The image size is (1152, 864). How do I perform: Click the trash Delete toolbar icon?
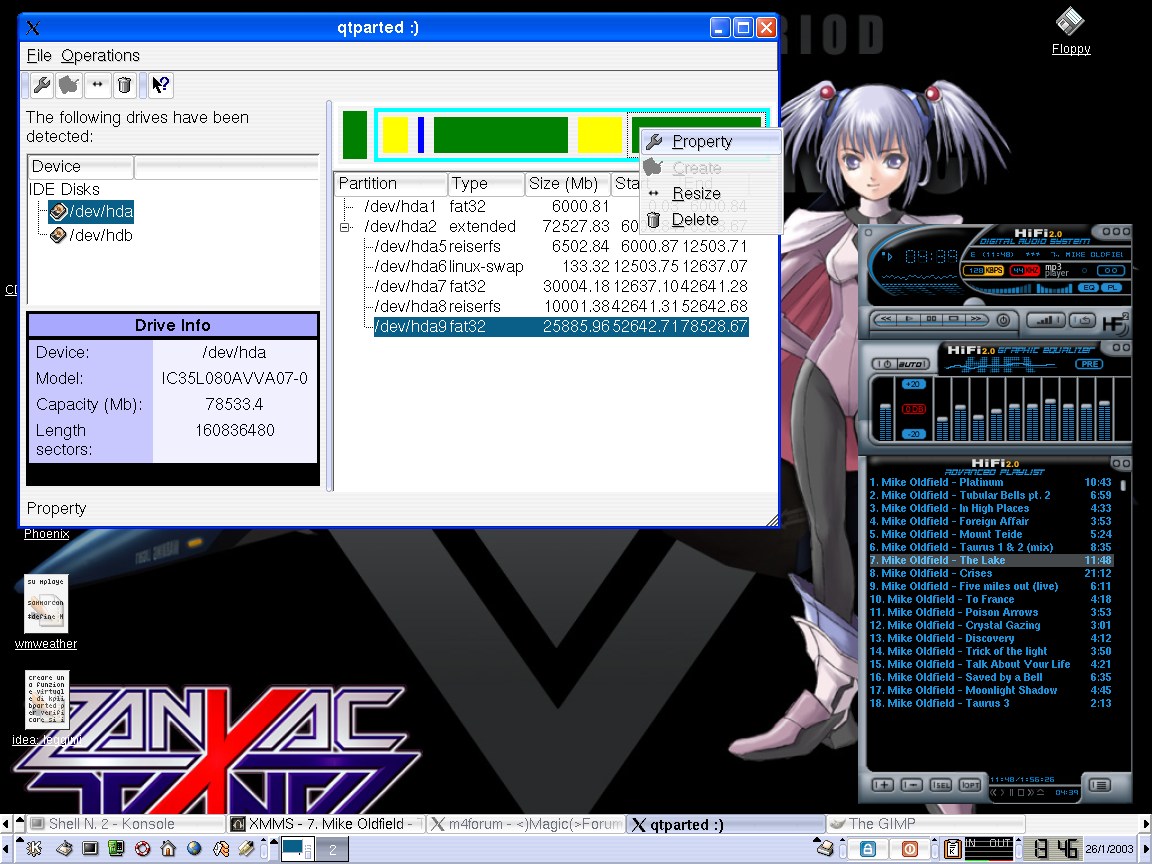[124, 85]
